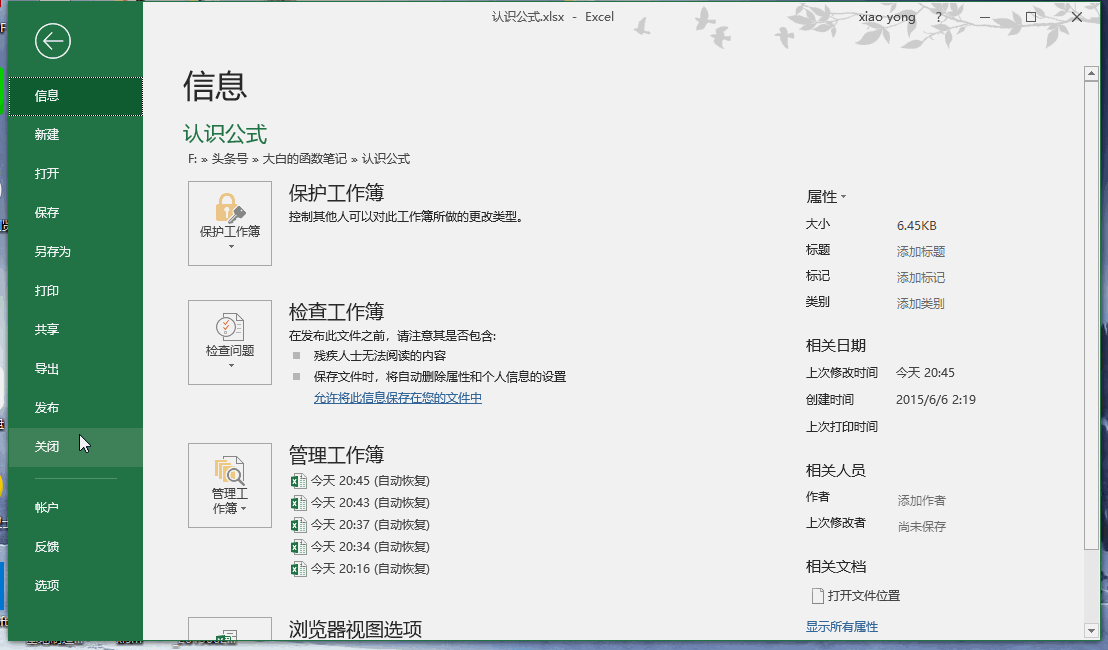Click the document icon beside 打开文件位置
Viewport: 1108px width, 650px height.
[x=818, y=596]
